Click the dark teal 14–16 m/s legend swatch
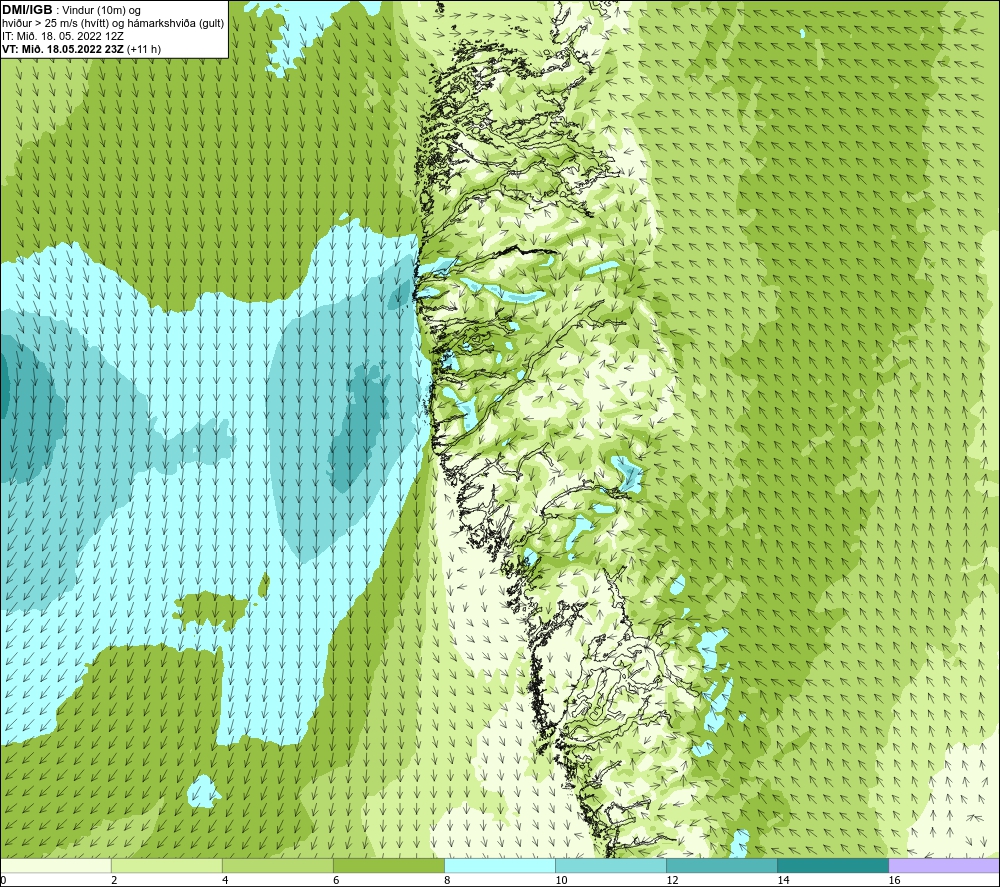This screenshot has width=1000, height=887. (833, 865)
